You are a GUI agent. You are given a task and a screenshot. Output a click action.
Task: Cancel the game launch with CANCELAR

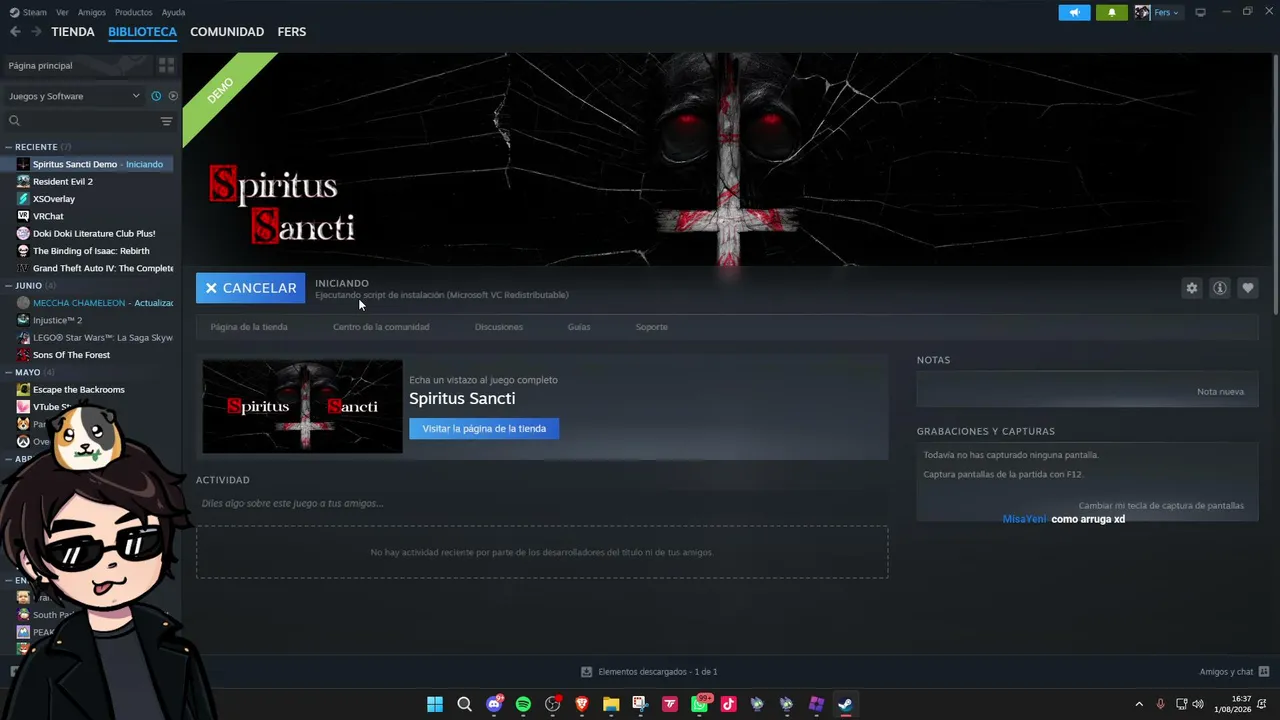click(x=250, y=288)
